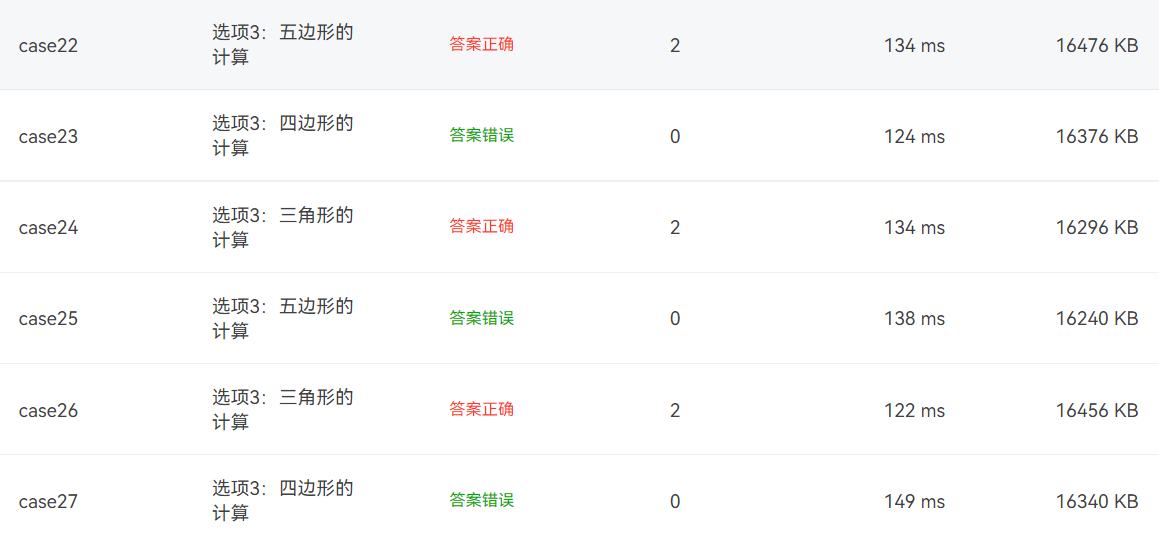The height and width of the screenshot is (544, 1169).
Task: Click 124 ms time for case23
Action: point(915,136)
